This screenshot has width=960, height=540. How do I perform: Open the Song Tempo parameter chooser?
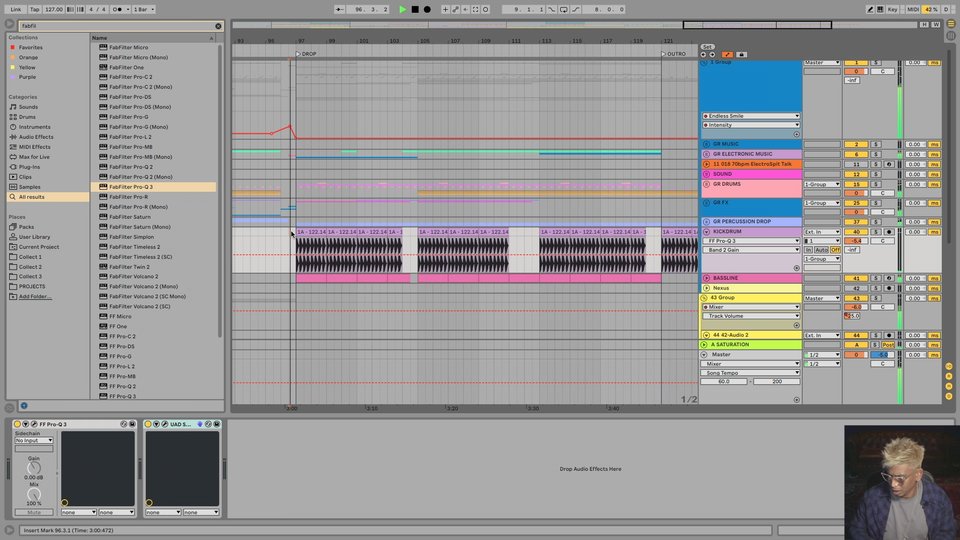point(751,373)
